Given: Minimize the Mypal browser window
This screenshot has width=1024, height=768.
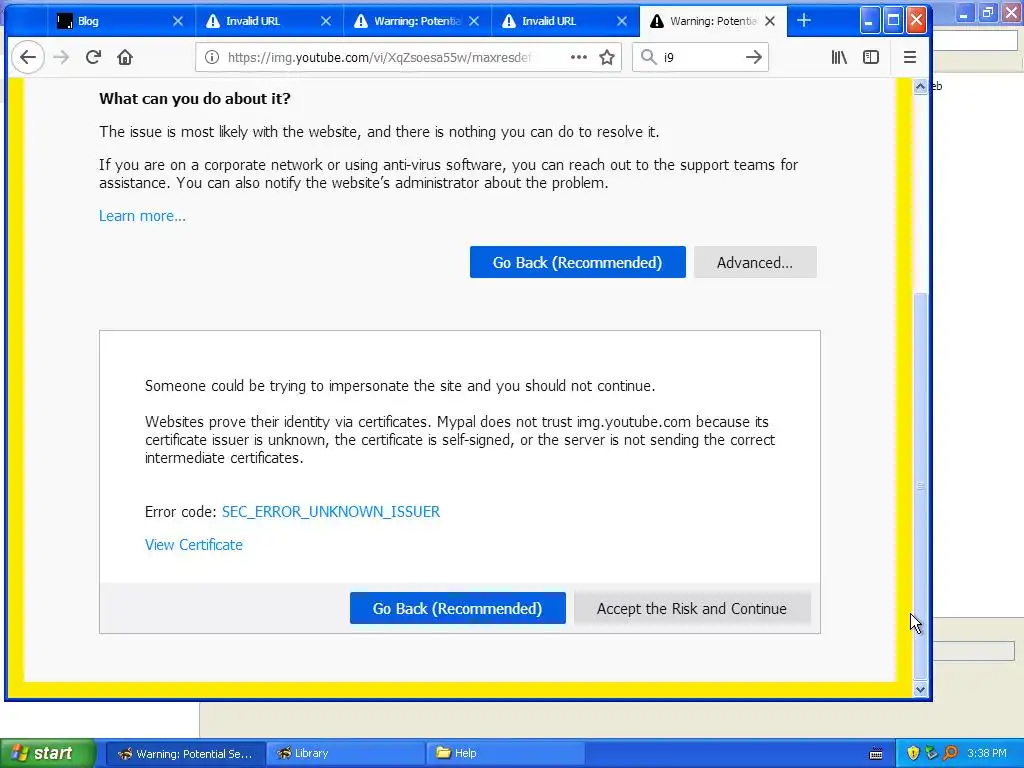Looking at the screenshot, I should (x=869, y=21).
